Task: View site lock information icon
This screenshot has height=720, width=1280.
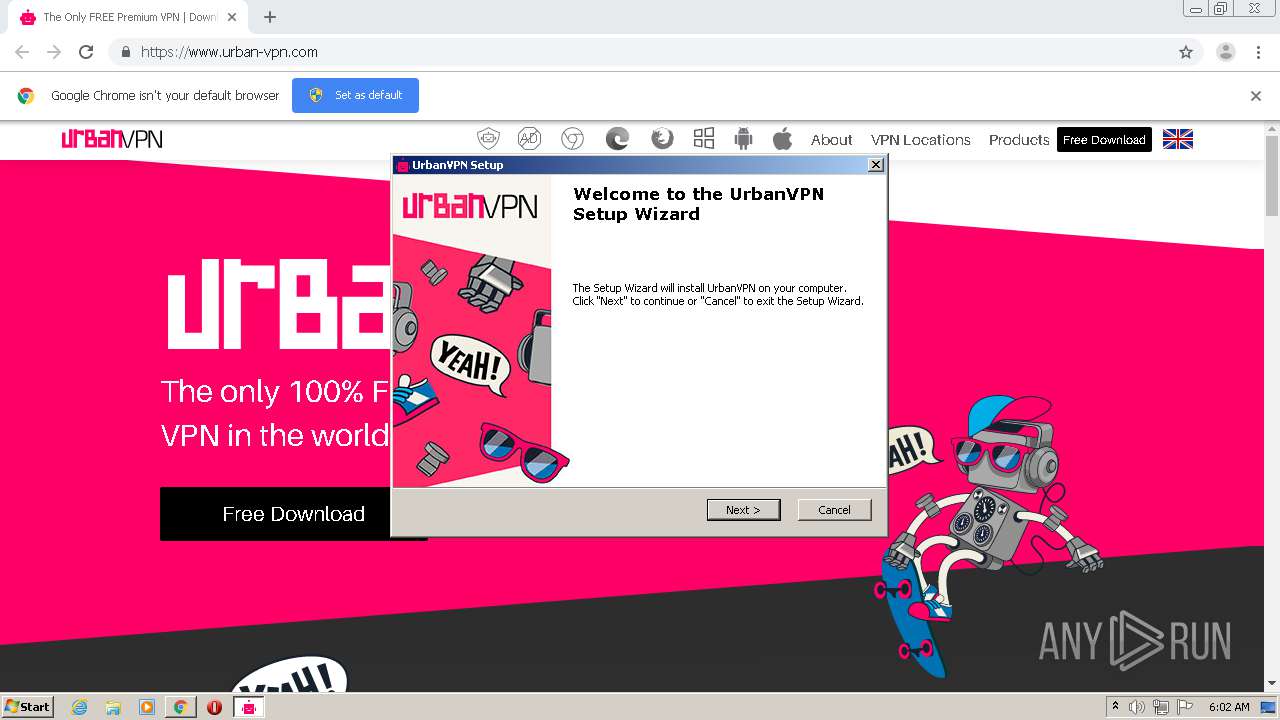Action: pos(125,52)
